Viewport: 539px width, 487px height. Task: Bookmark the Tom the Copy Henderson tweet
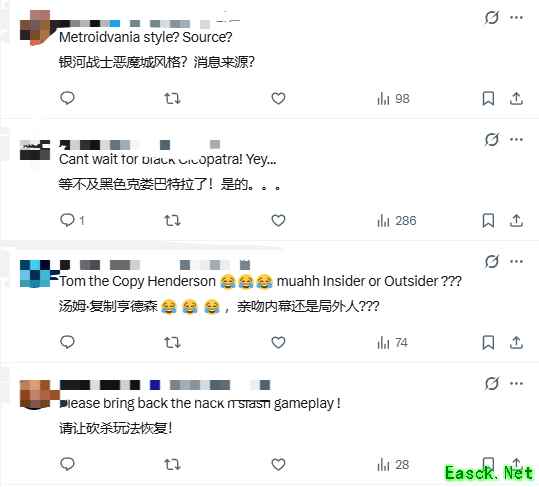[x=488, y=342]
